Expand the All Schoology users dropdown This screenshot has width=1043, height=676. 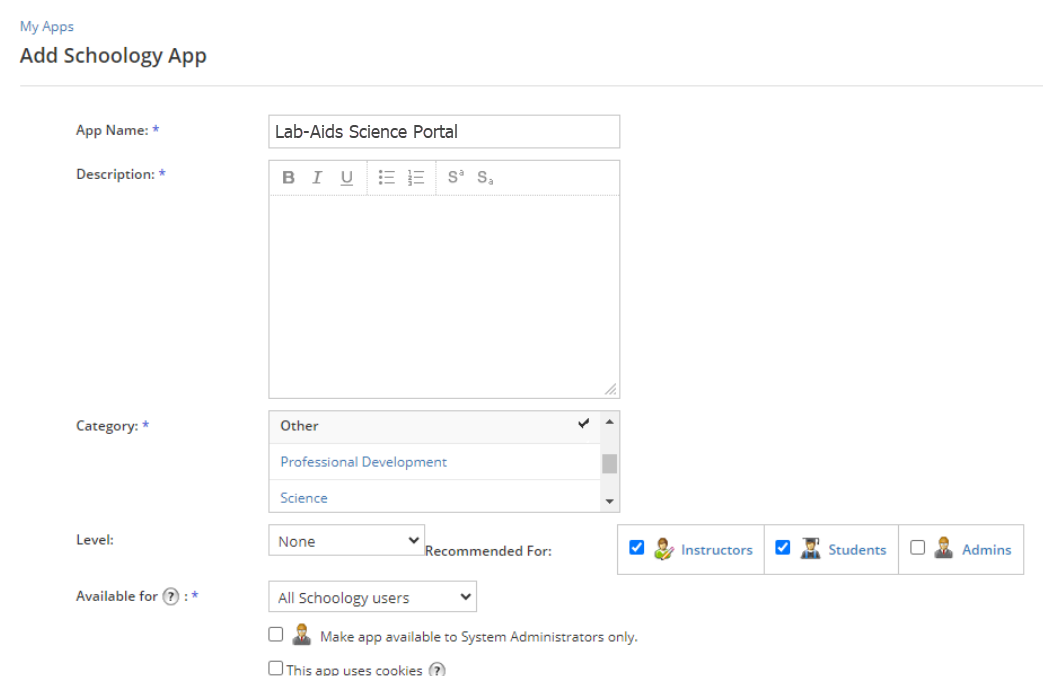click(x=372, y=597)
